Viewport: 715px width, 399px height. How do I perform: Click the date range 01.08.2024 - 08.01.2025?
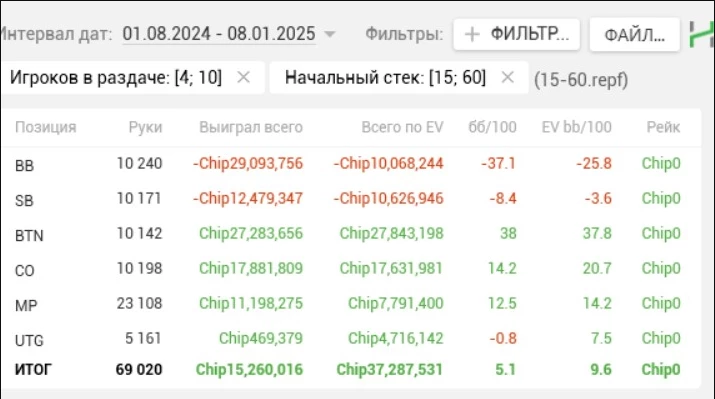point(218,34)
